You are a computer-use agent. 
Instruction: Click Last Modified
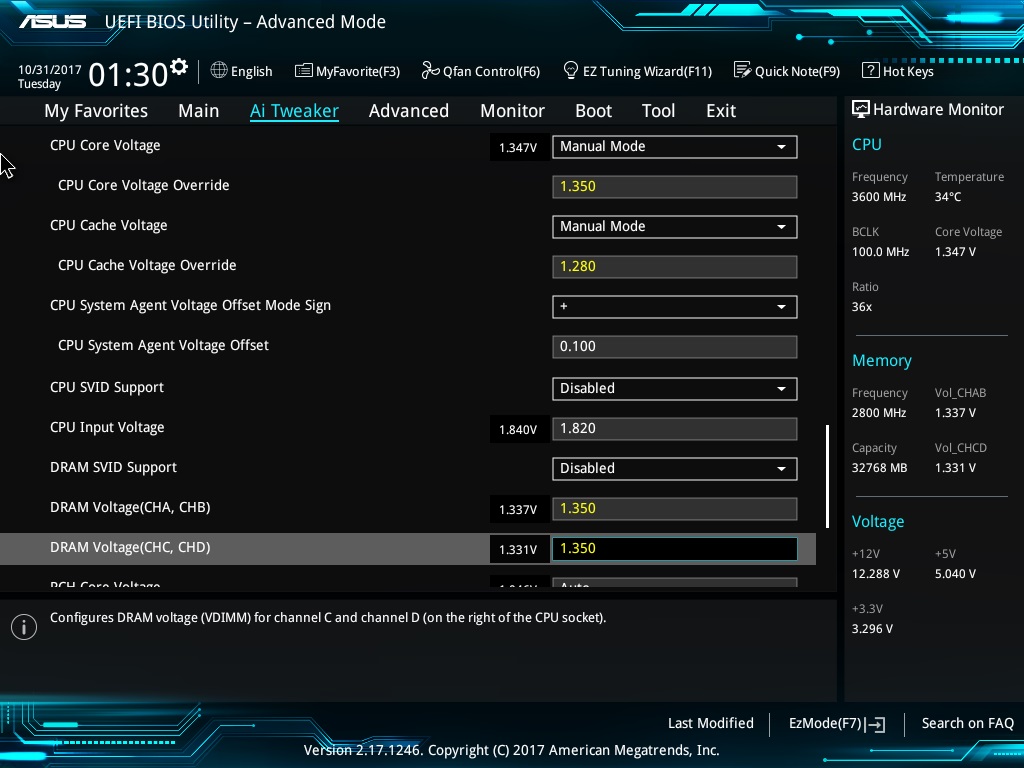coord(711,723)
